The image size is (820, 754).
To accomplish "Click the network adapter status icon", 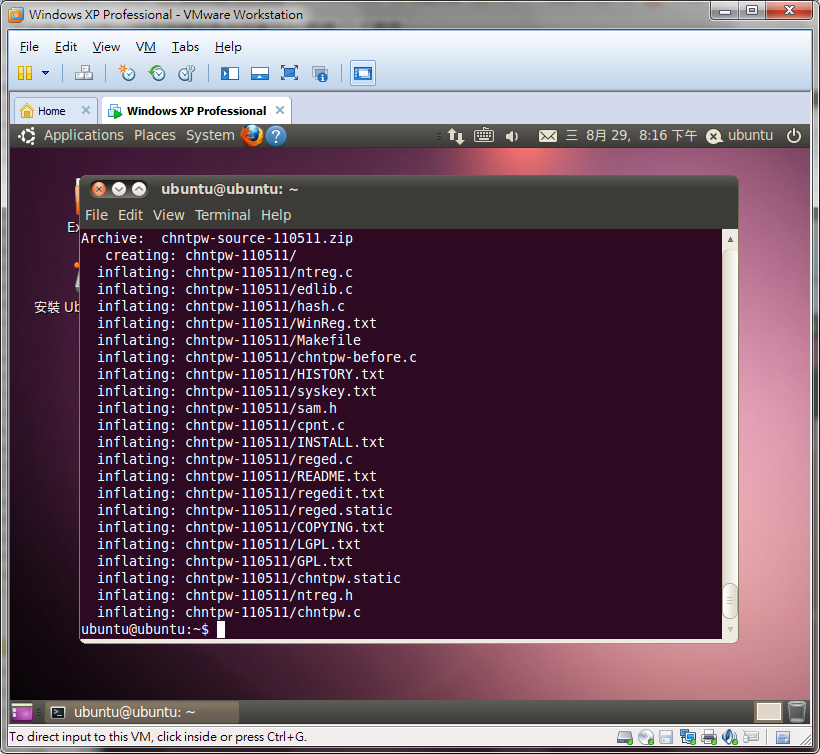I will [687, 737].
